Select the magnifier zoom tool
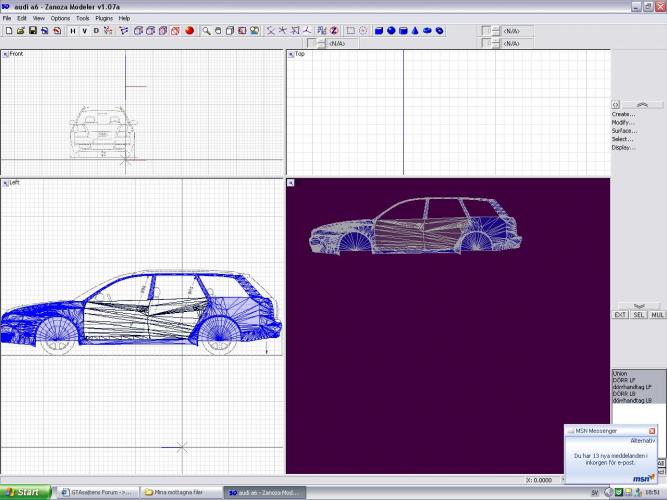 pyautogui.click(x=207, y=31)
